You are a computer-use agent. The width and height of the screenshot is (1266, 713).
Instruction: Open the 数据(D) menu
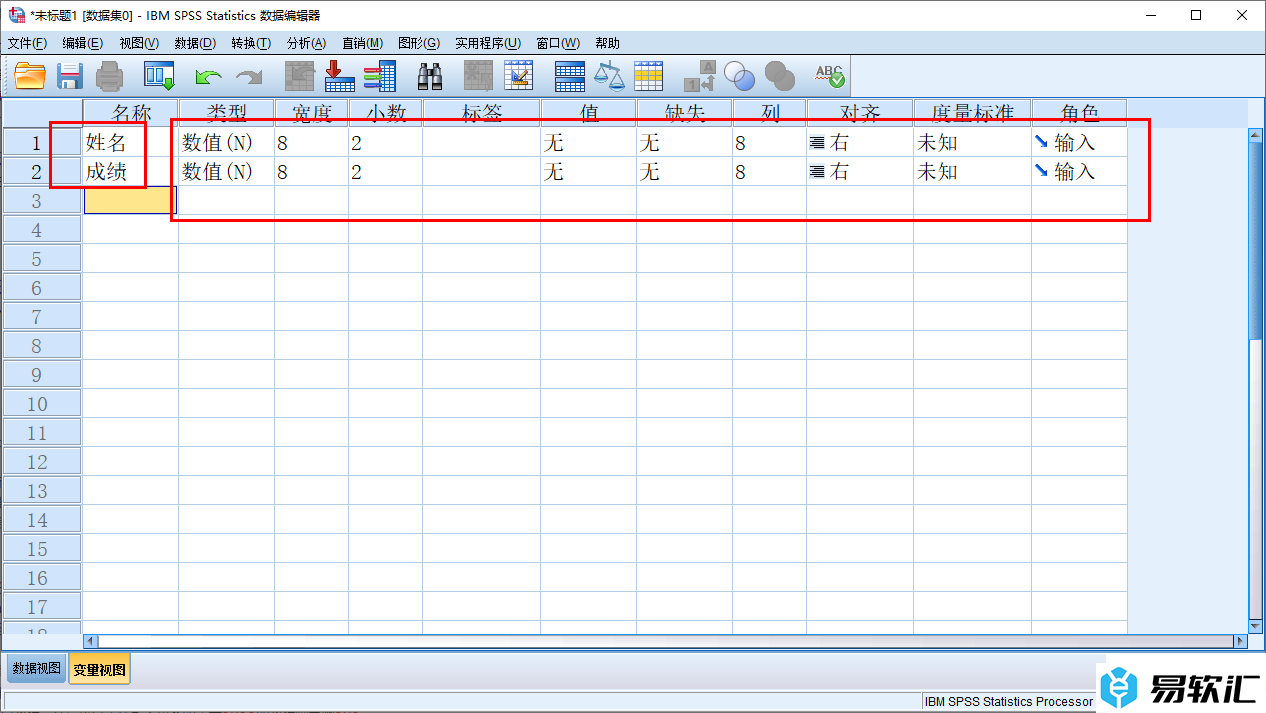[x=195, y=43]
